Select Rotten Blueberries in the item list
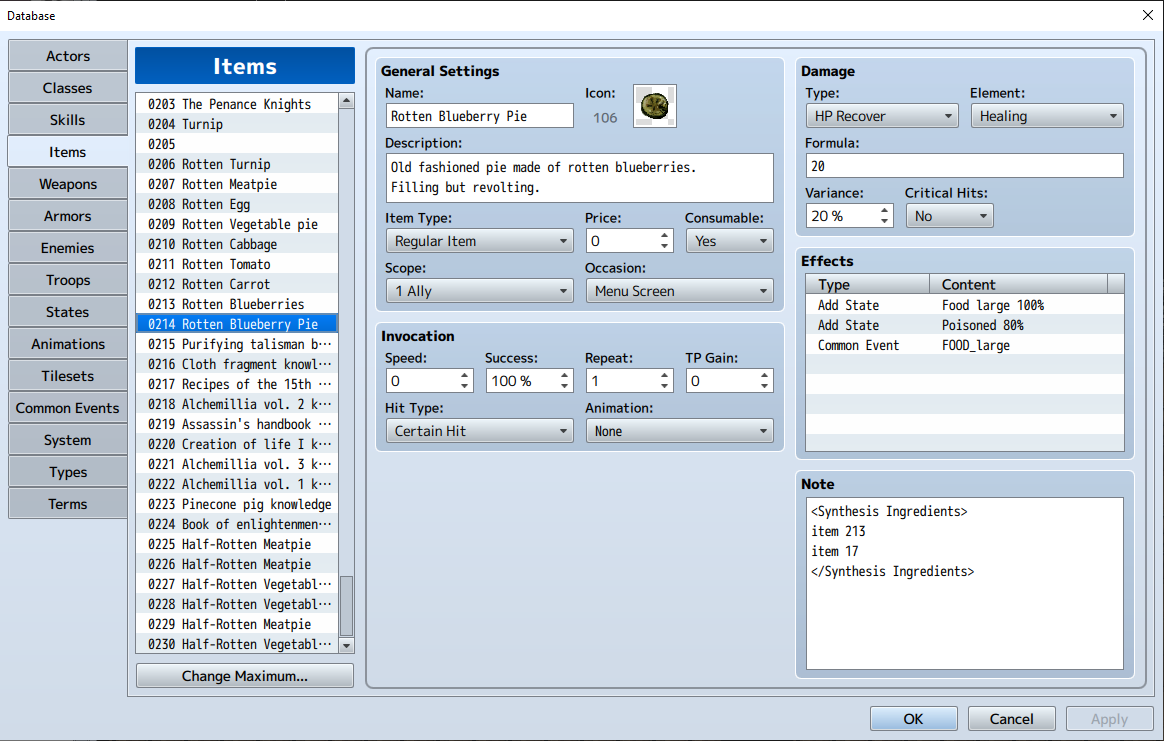Screen dimensions: 1164x741 (242, 304)
